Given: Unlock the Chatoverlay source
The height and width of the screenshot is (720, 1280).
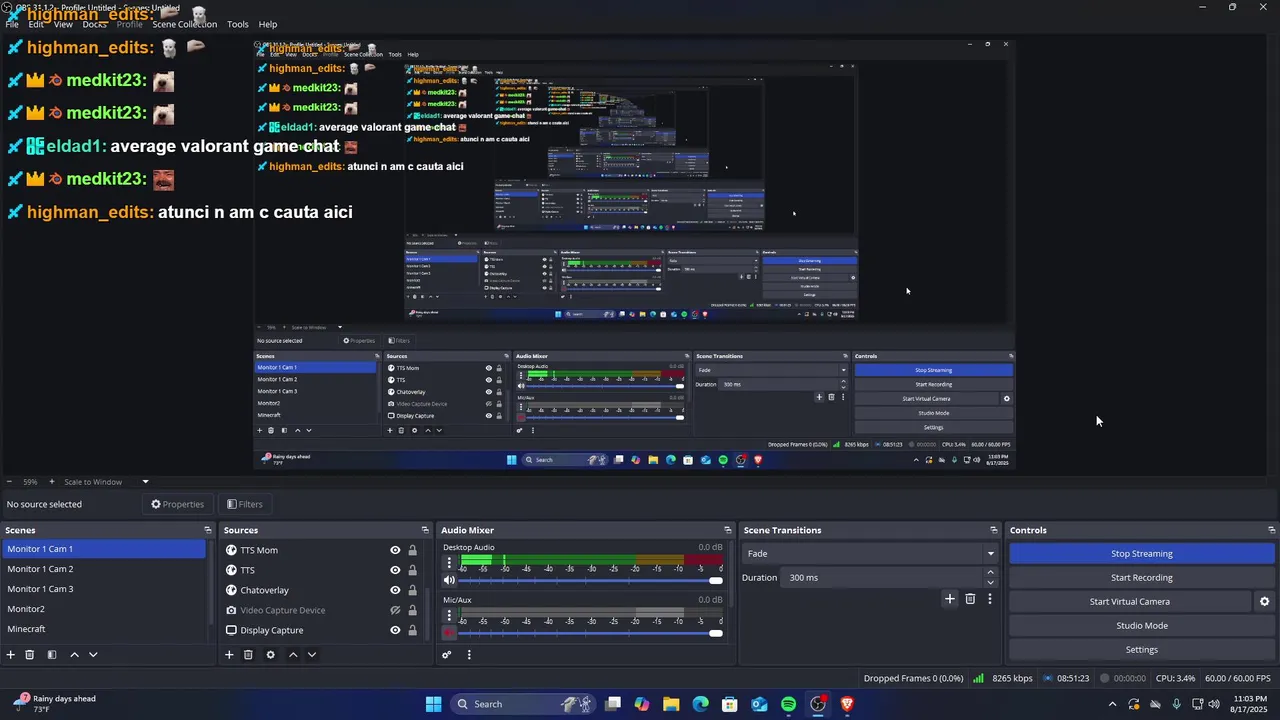Looking at the screenshot, I should 412,590.
